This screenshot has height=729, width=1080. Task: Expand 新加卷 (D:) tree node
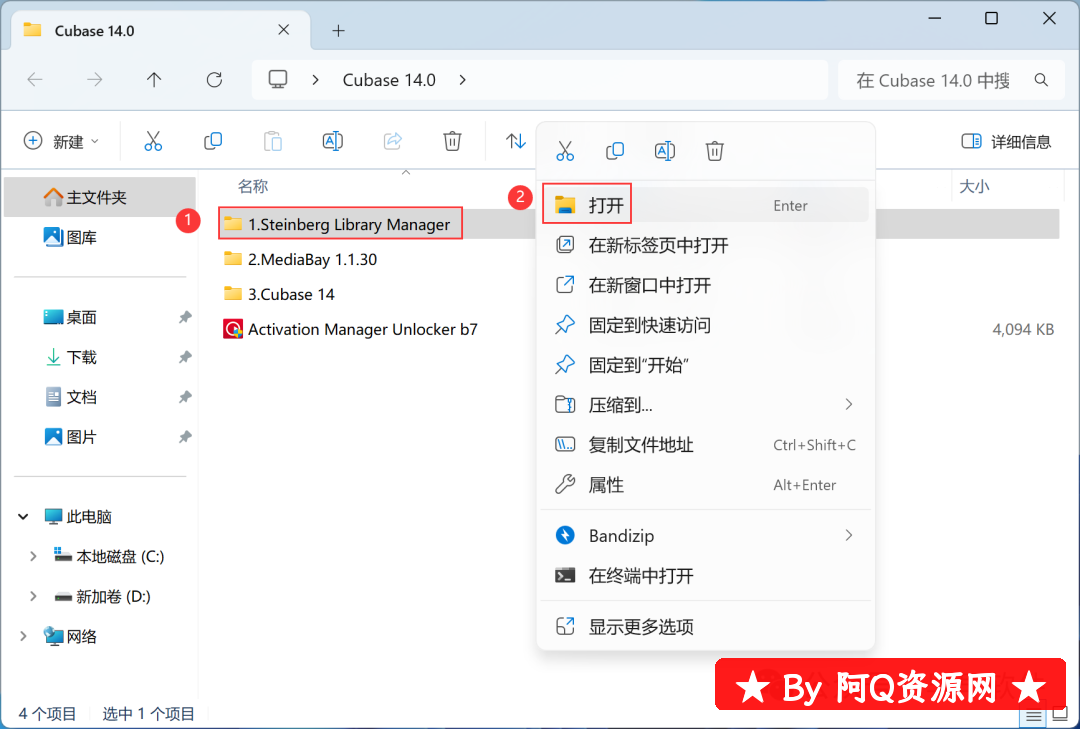(32, 596)
